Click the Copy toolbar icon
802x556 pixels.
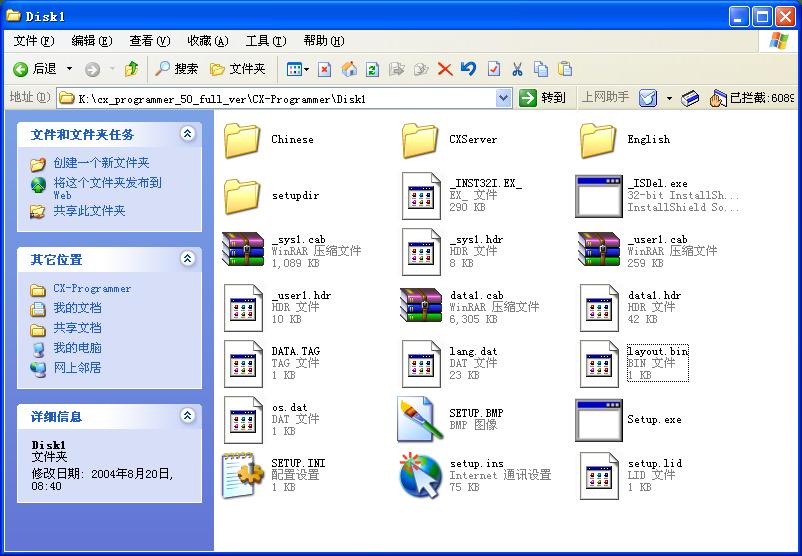pyautogui.click(x=541, y=69)
